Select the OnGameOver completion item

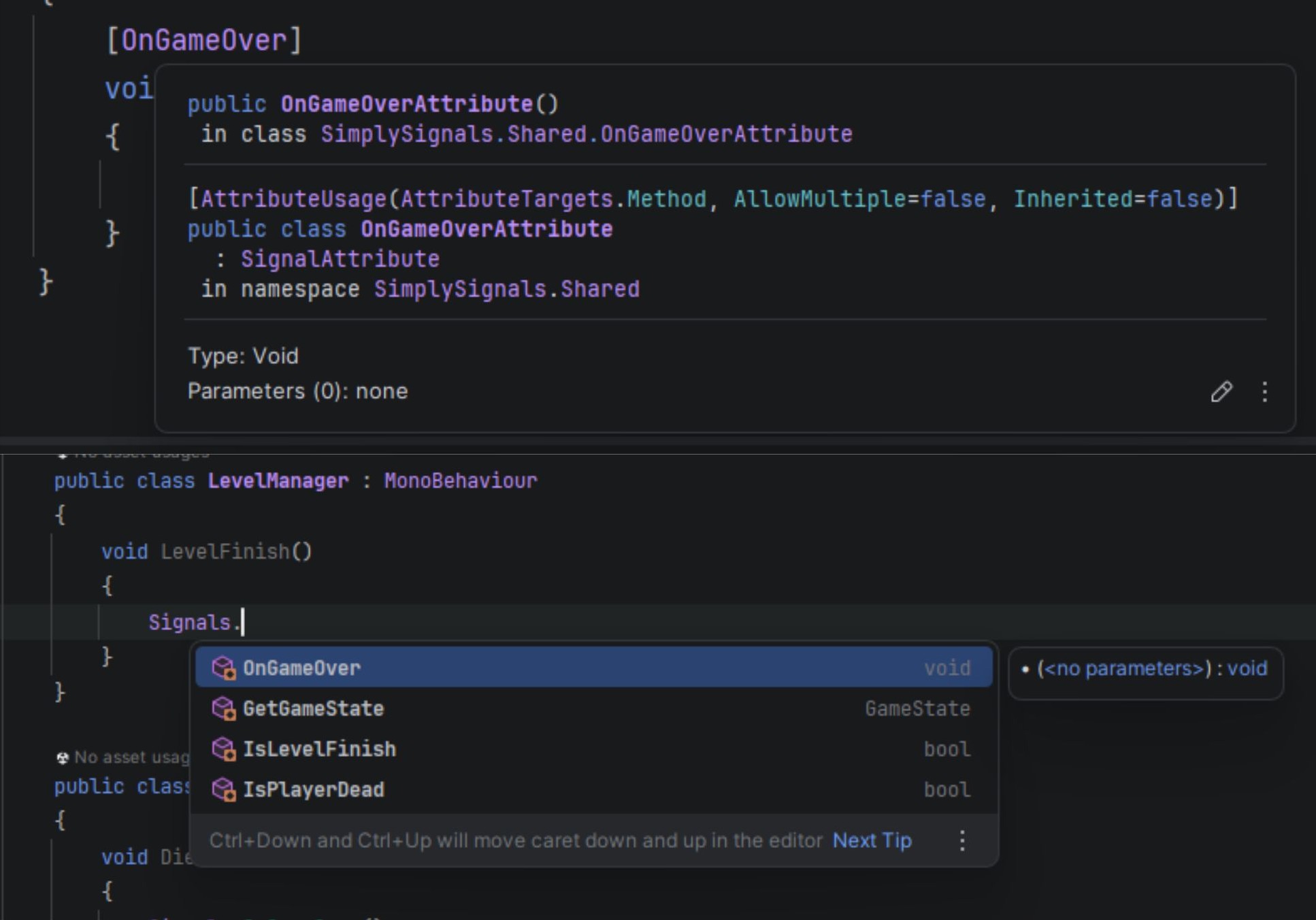click(593, 668)
